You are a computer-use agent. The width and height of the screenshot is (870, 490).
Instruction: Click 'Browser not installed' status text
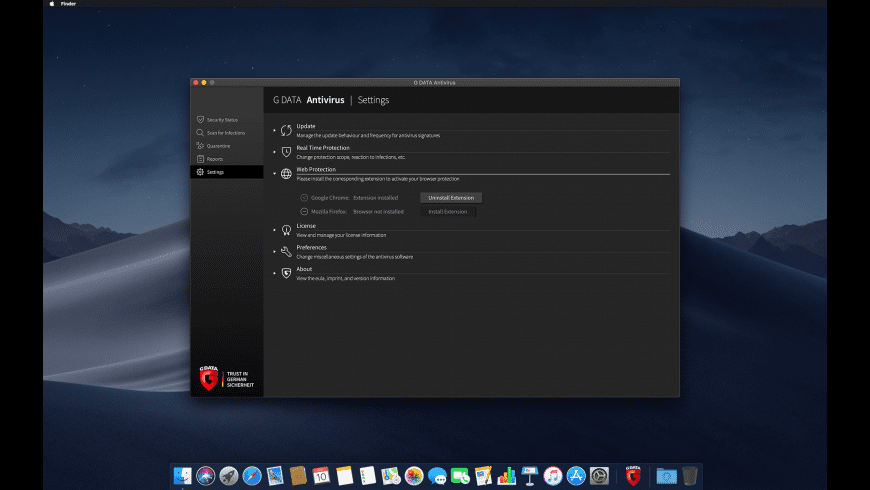[378, 211]
